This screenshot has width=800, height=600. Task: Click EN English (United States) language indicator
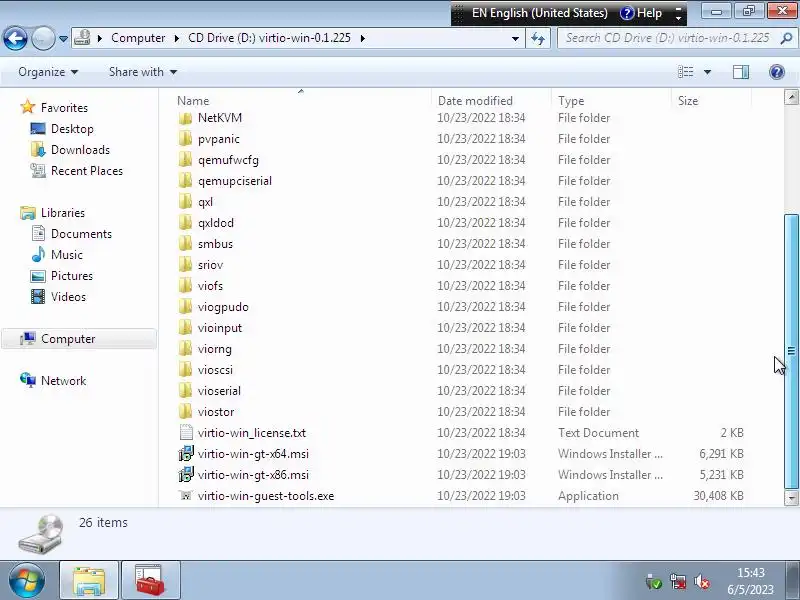540,13
